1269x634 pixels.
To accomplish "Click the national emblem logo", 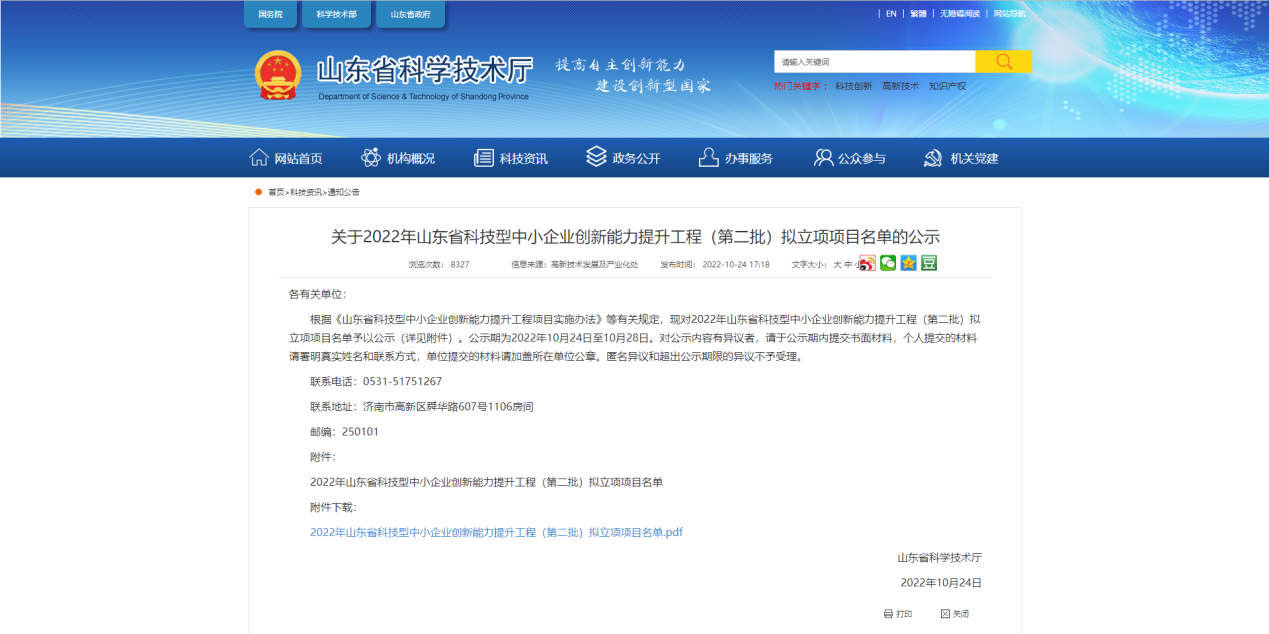I will 277,75.
